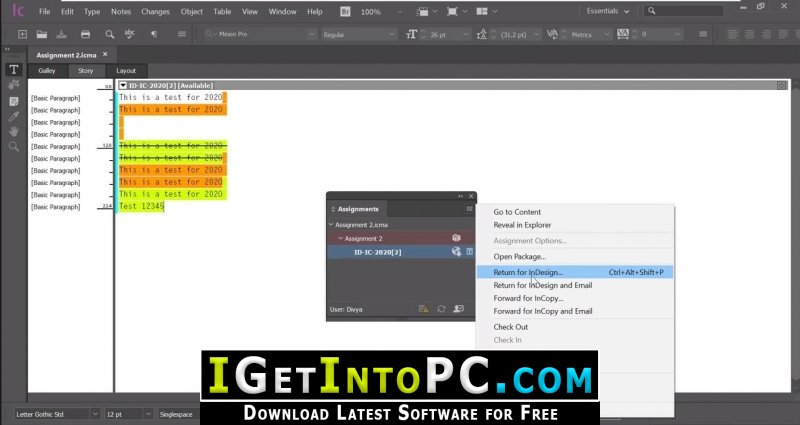Select the Hand tool
The width and height of the screenshot is (800, 425).
click(x=14, y=131)
